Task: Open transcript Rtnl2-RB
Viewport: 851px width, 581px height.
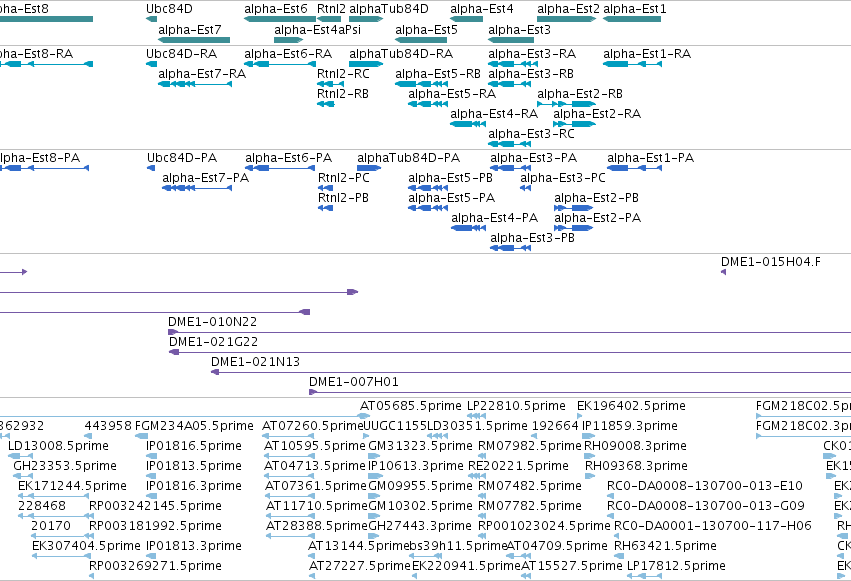Action: (343, 94)
